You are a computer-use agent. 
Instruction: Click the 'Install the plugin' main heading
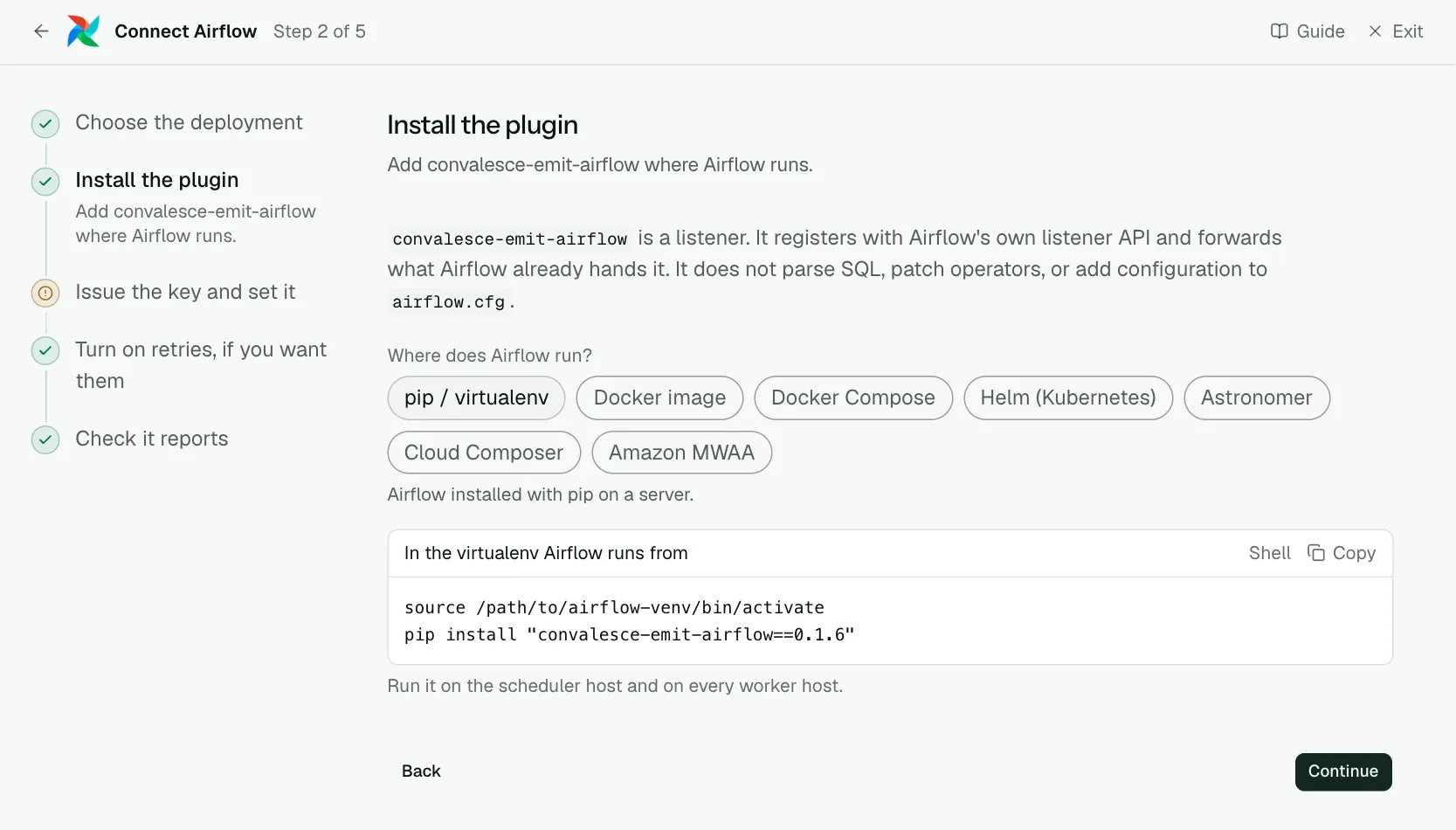pyautogui.click(x=483, y=125)
